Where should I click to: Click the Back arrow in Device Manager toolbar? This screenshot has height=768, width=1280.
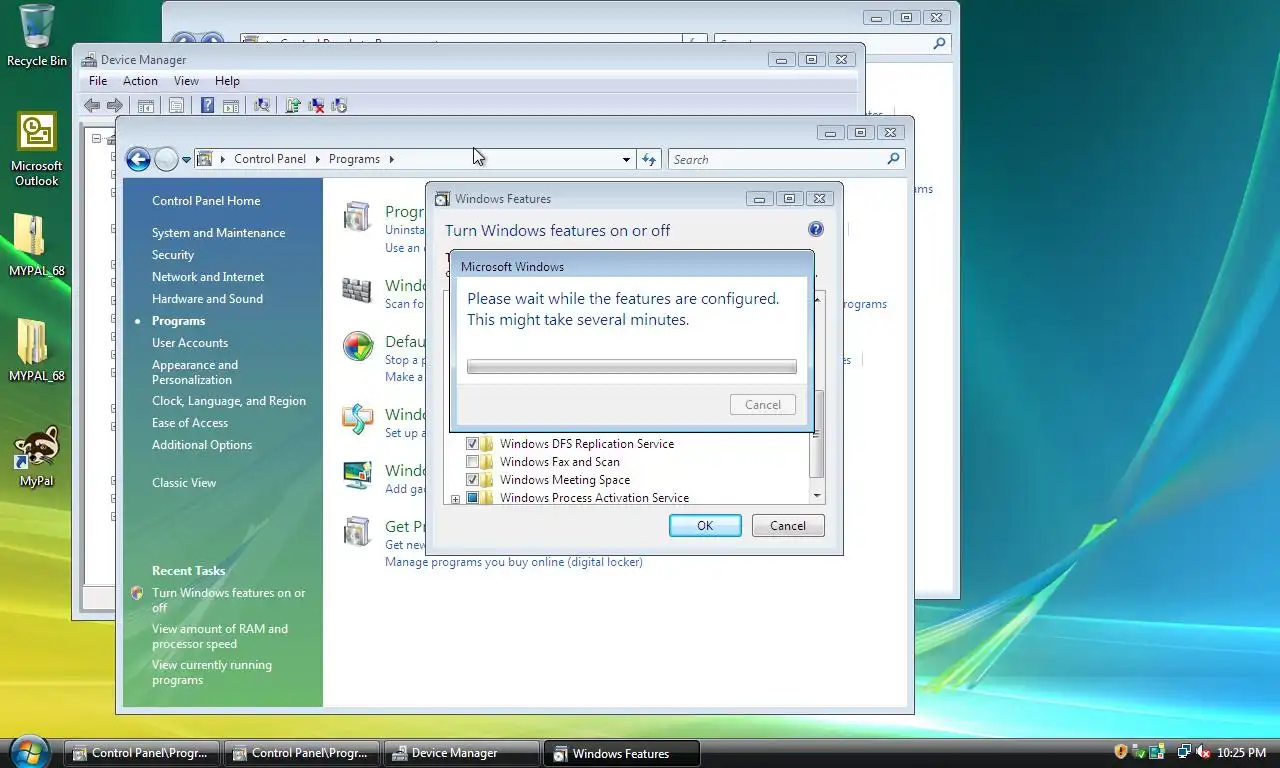click(92, 105)
